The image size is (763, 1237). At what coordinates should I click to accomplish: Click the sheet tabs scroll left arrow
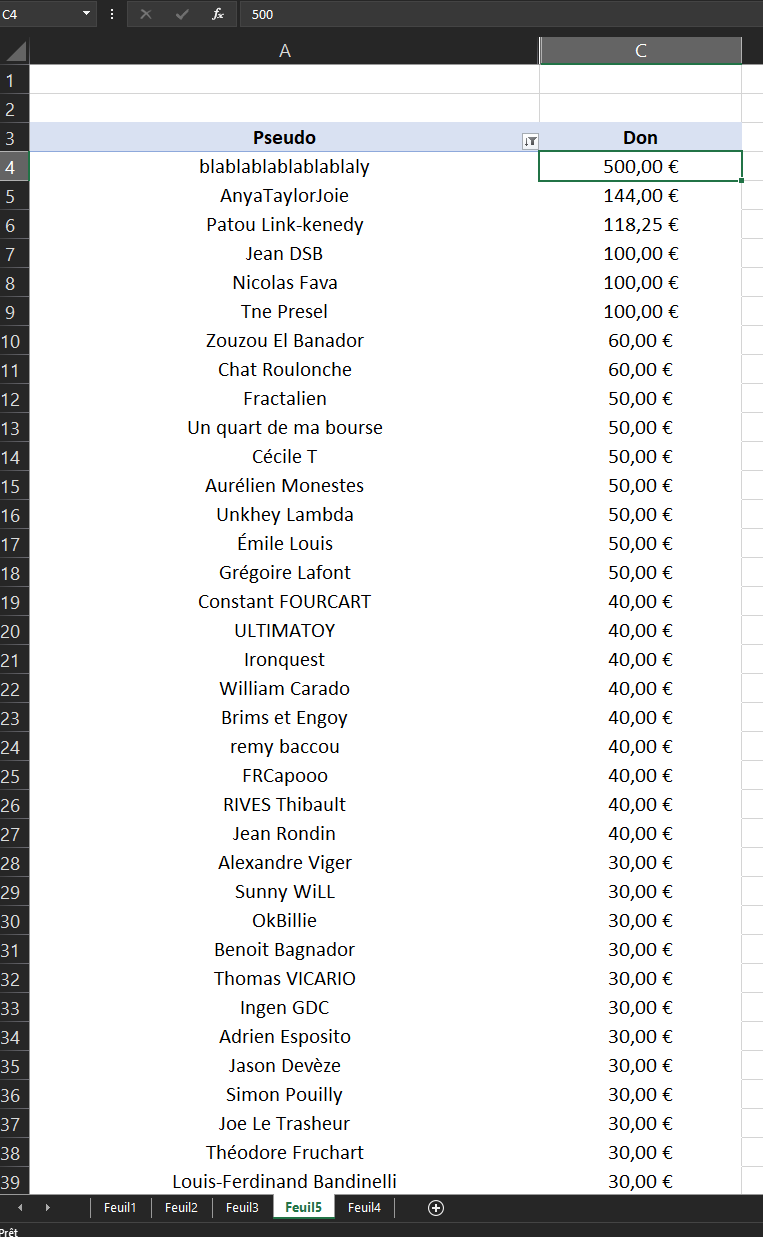pos(20,1208)
